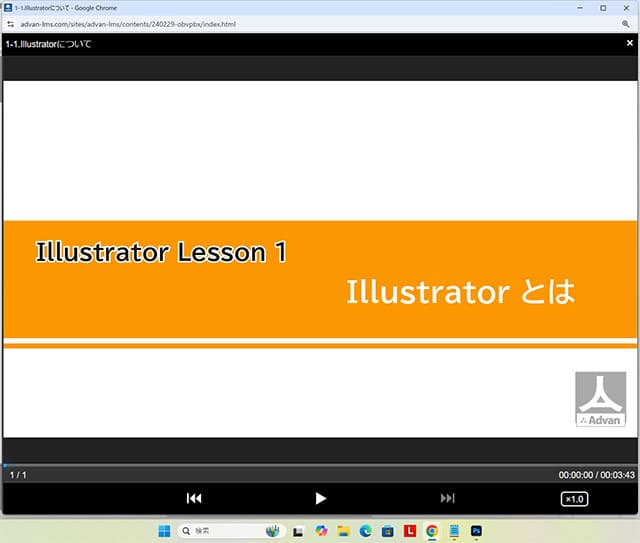This screenshot has width=640, height=543.
Task: Click the Chrome address bar URL
Action: click(x=128, y=24)
